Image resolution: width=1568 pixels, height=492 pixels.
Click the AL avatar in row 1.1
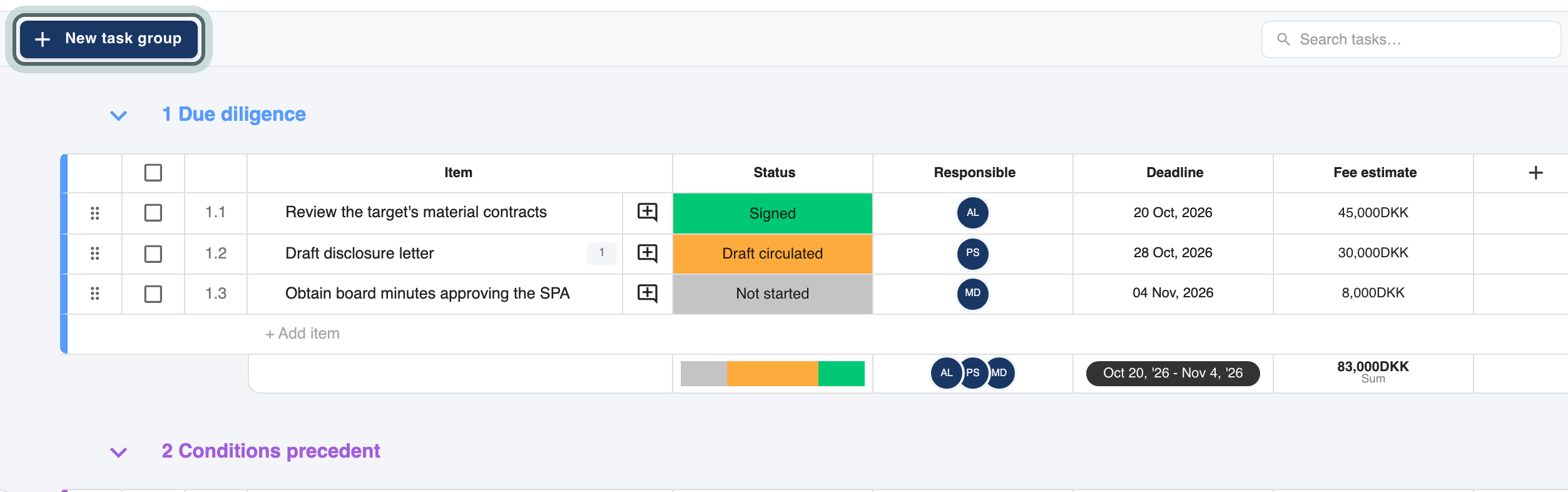click(x=972, y=213)
